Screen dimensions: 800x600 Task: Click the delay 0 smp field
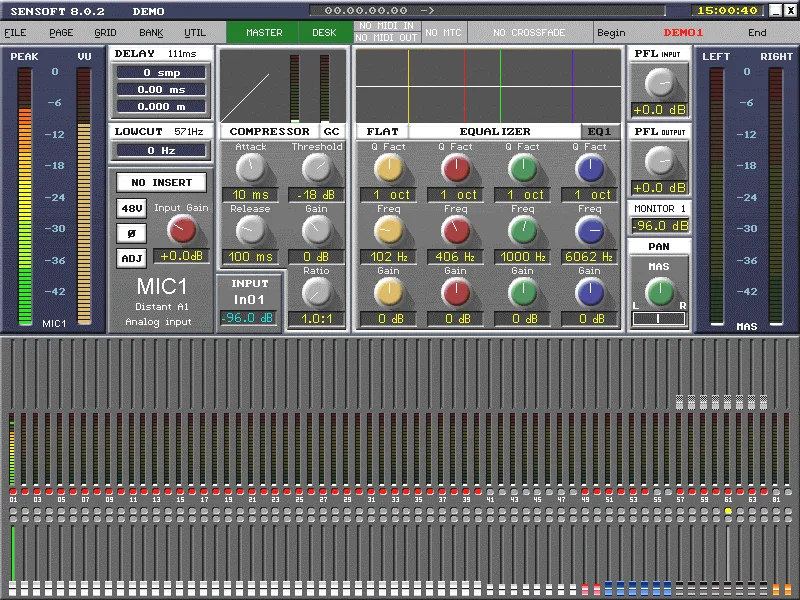[161, 72]
